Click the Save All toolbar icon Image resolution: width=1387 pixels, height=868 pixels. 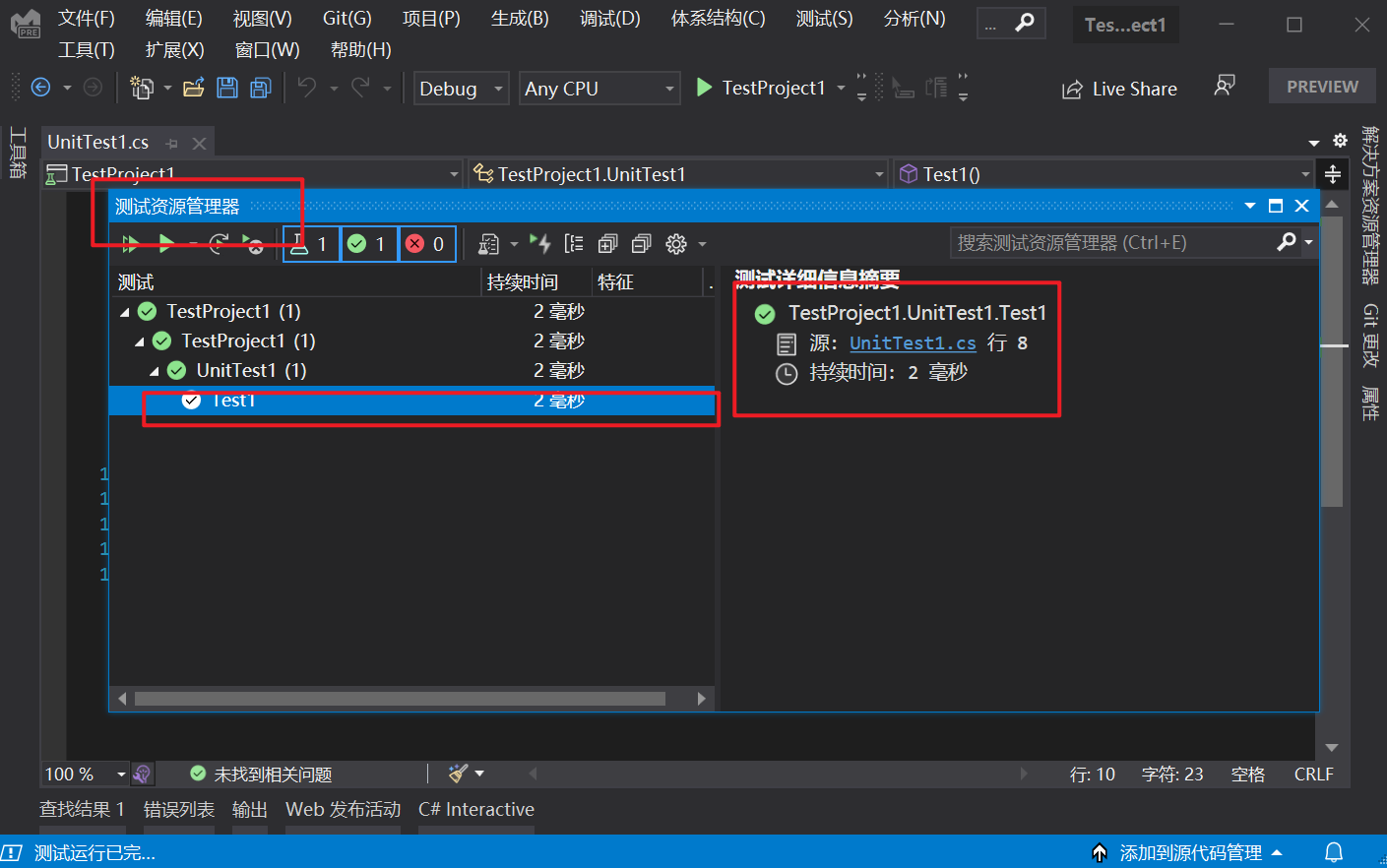pyautogui.click(x=260, y=88)
